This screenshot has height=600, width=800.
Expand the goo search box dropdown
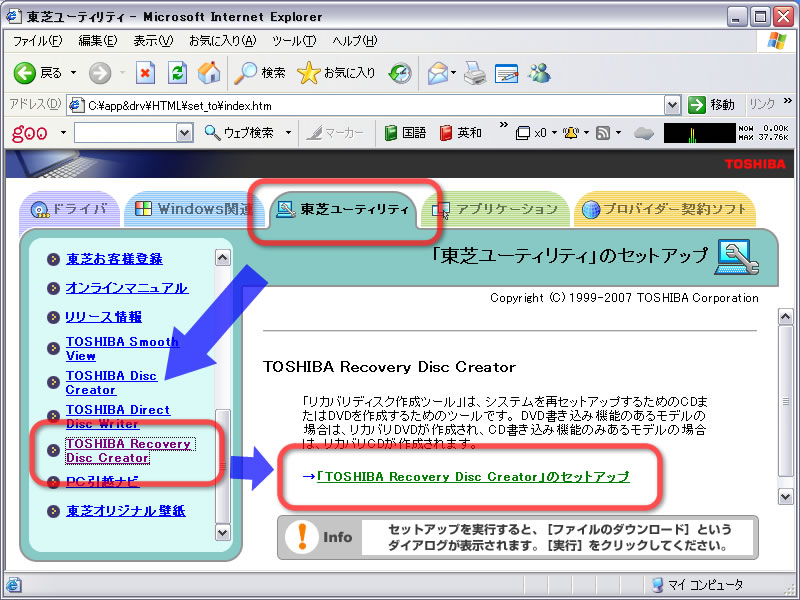(x=185, y=133)
